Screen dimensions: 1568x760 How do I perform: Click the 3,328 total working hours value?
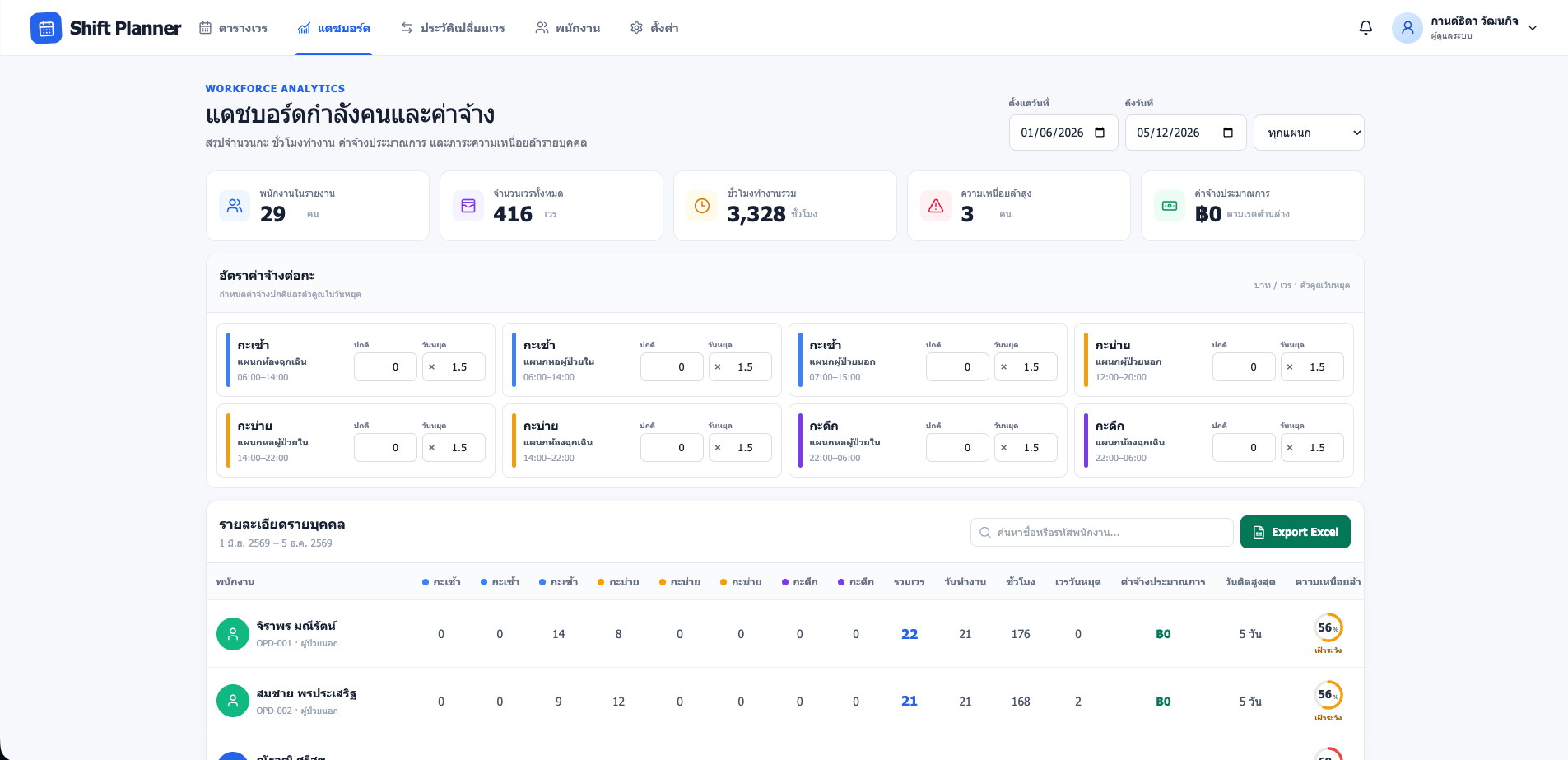pos(756,214)
